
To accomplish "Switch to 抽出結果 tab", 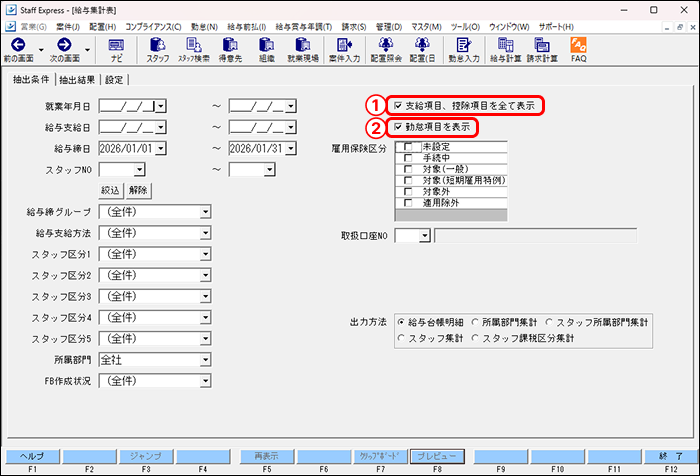I will pos(77,80).
